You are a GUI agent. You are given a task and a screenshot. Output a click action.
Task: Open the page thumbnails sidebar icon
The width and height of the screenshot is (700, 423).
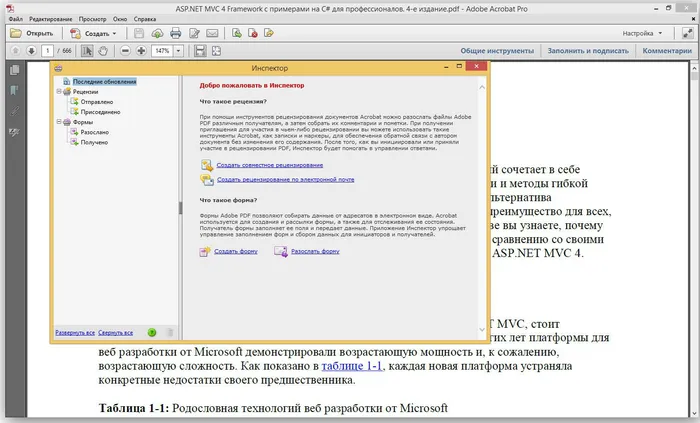(15, 70)
